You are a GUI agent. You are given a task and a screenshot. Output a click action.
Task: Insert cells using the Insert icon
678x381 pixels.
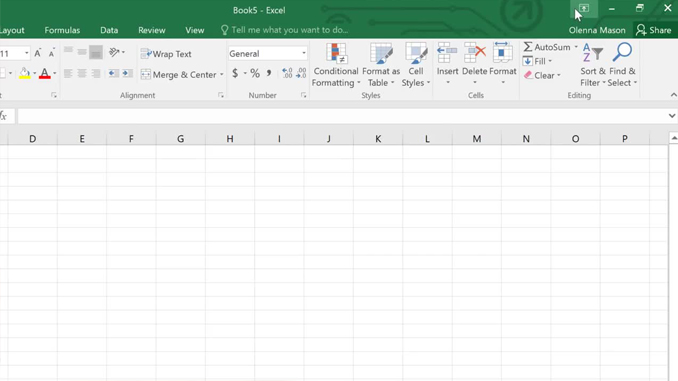(447, 54)
